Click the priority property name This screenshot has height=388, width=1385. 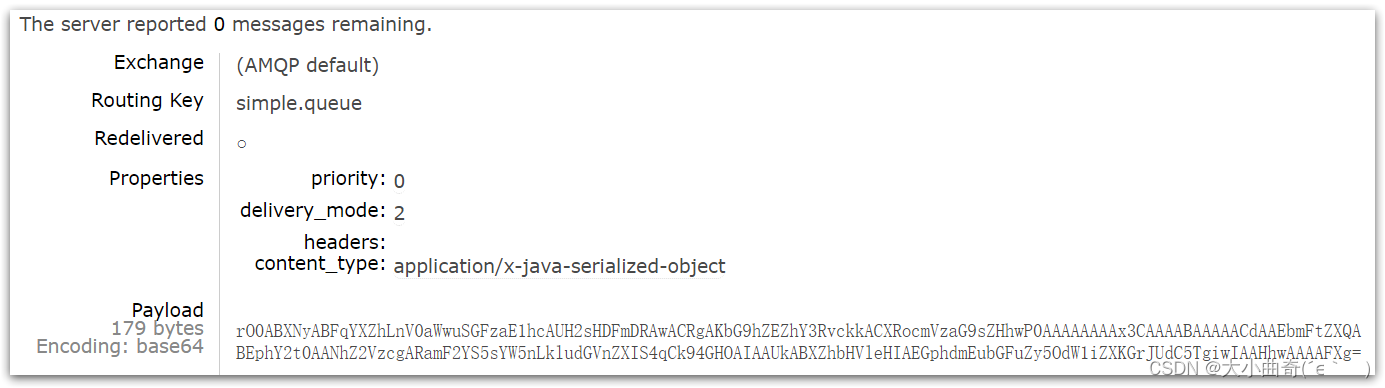(349, 179)
